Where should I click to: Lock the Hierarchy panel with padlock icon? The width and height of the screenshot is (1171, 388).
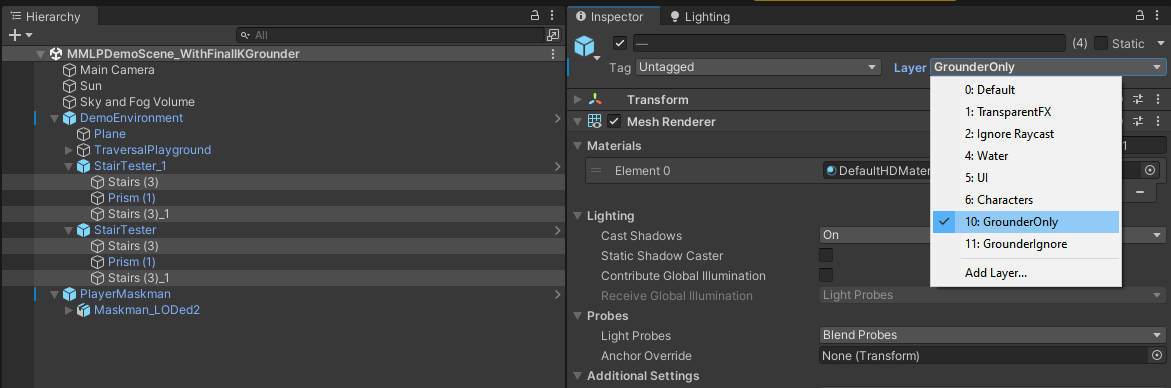click(x=535, y=16)
